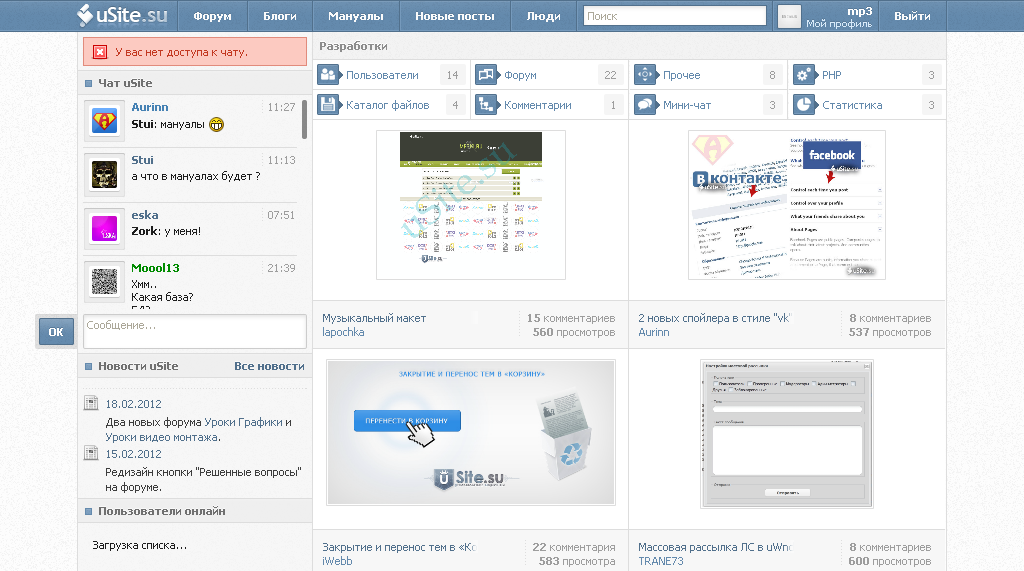The height and width of the screenshot is (571, 1024).
Task: Click the Прочее category icon
Action: tap(645, 74)
